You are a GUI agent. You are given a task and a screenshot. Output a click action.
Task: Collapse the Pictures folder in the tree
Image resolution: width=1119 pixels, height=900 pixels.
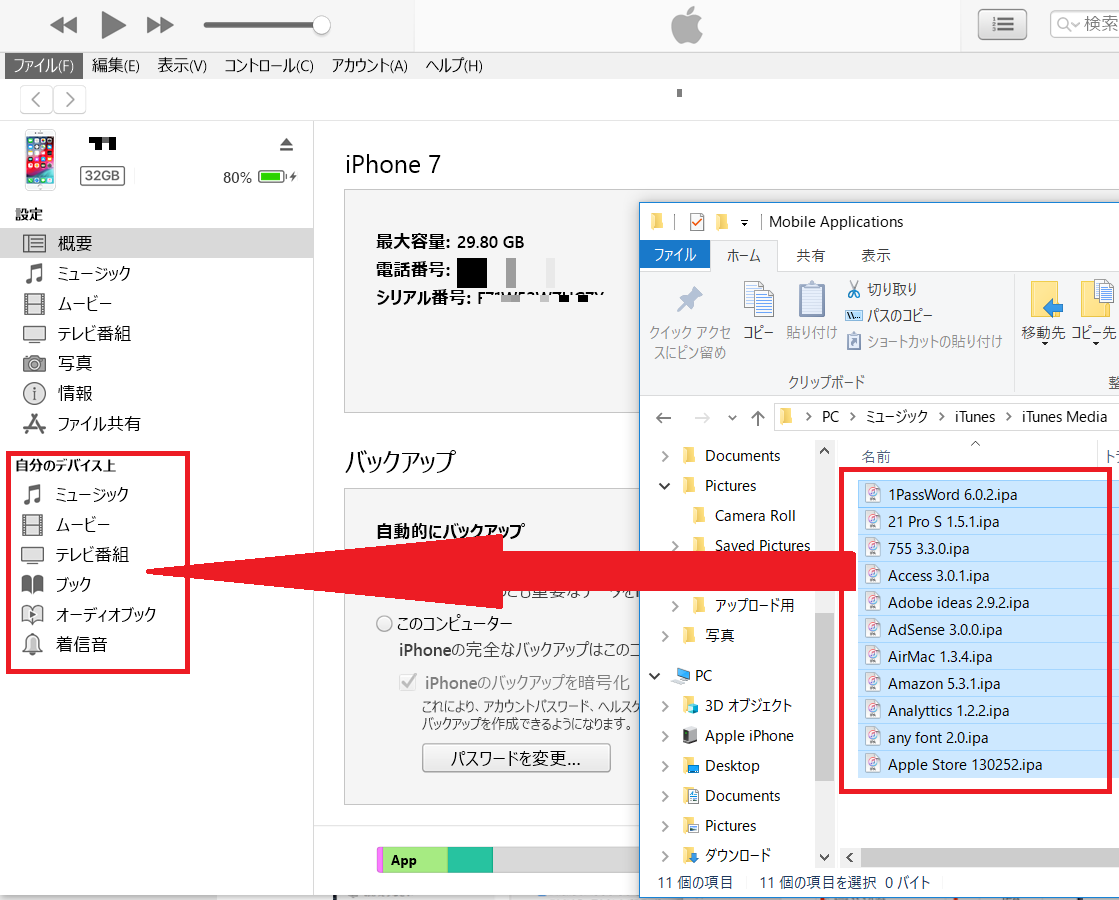(664, 486)
